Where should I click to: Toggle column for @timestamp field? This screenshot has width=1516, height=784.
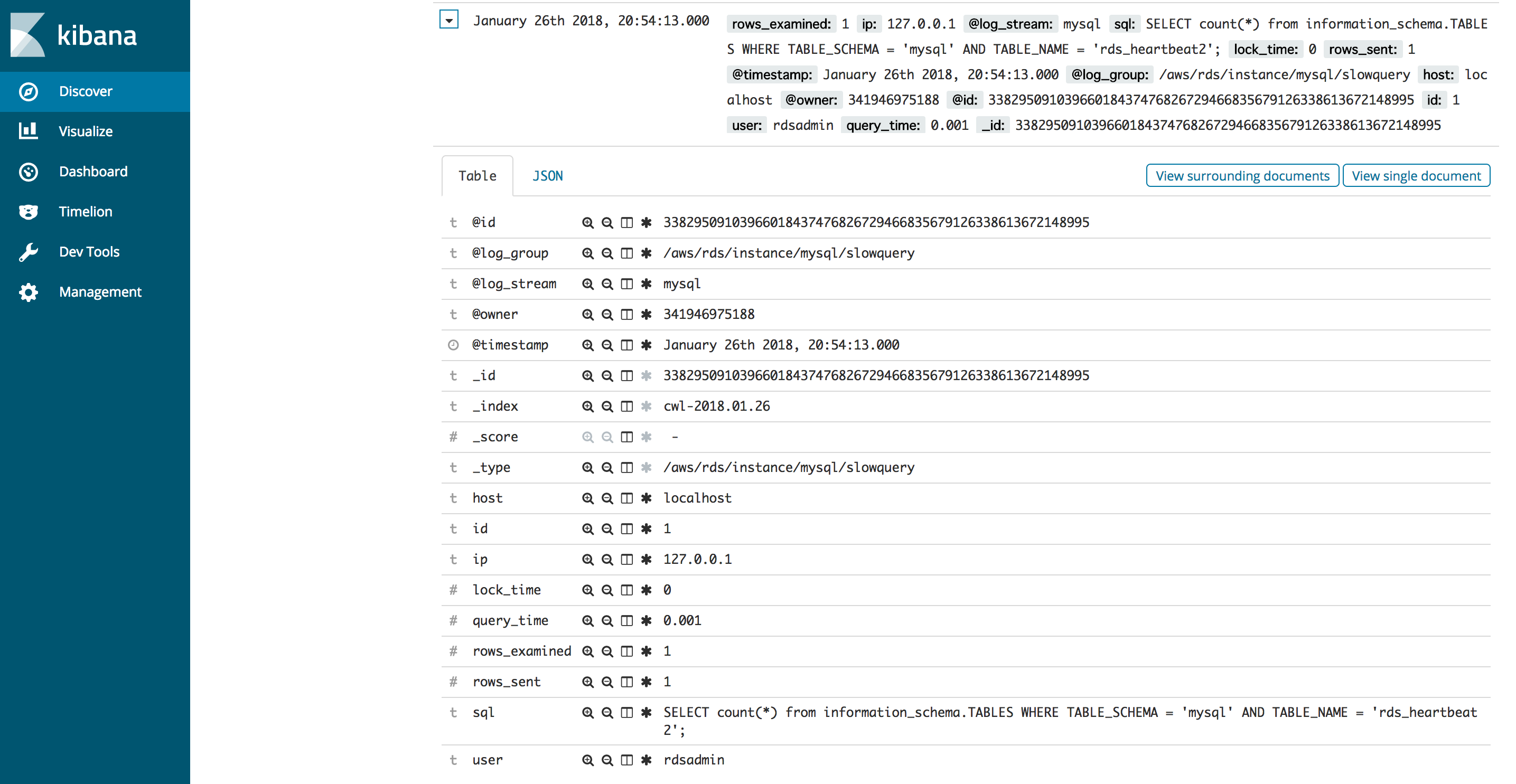(627, 345)
